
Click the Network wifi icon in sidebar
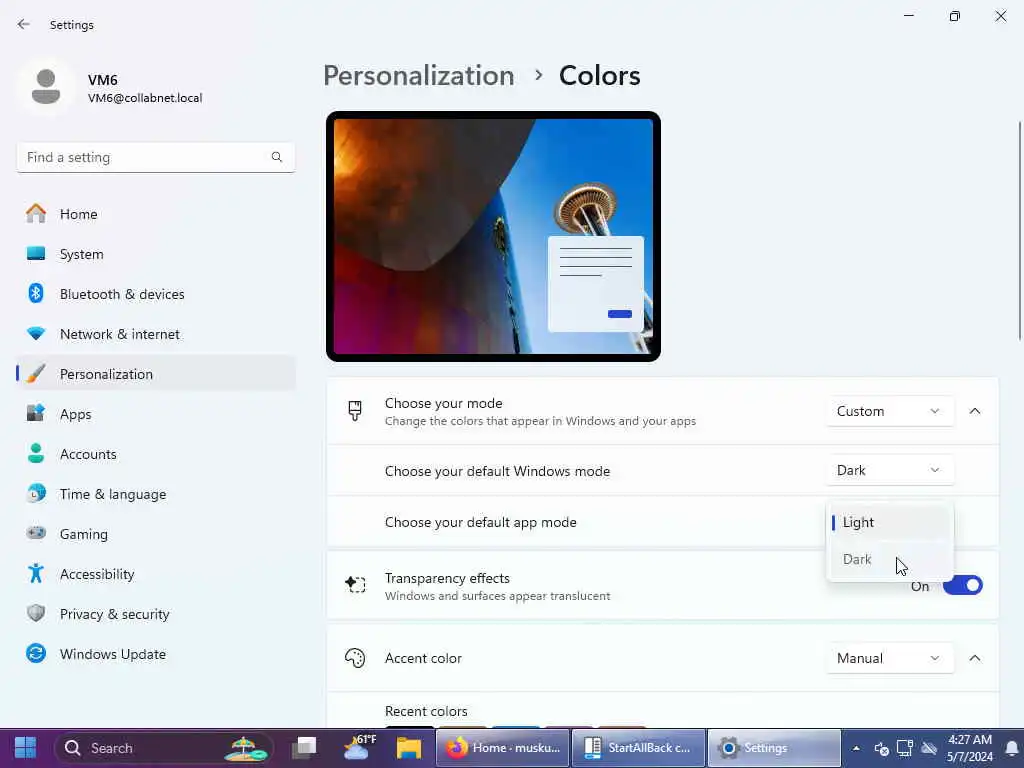coord(36,334)
